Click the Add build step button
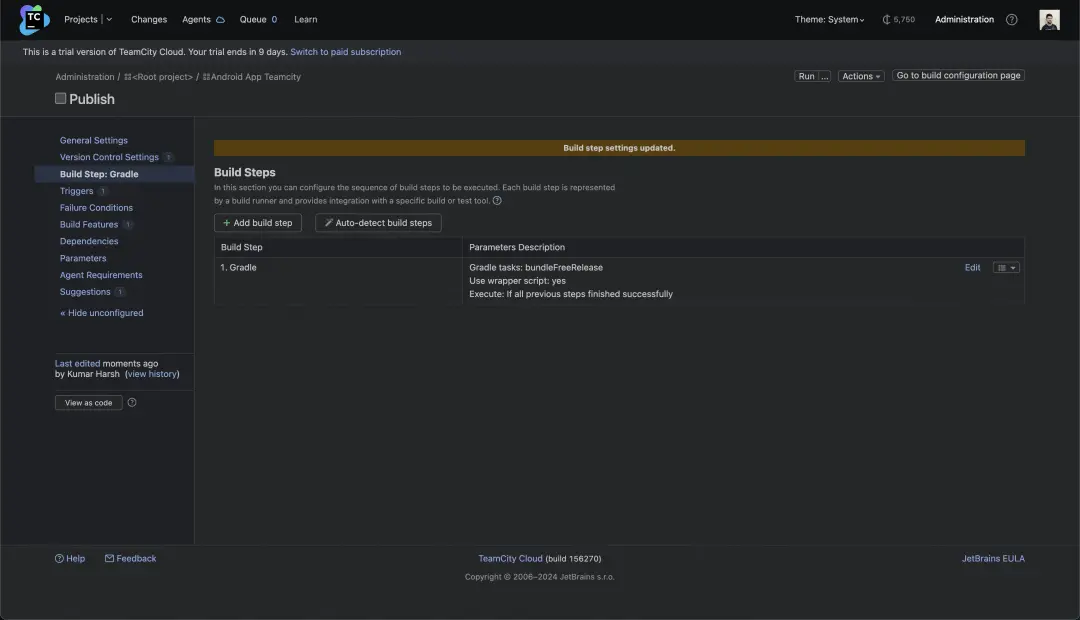This screenshot has height=620, width=1080. pyautogui.click(x=258, y=223)
